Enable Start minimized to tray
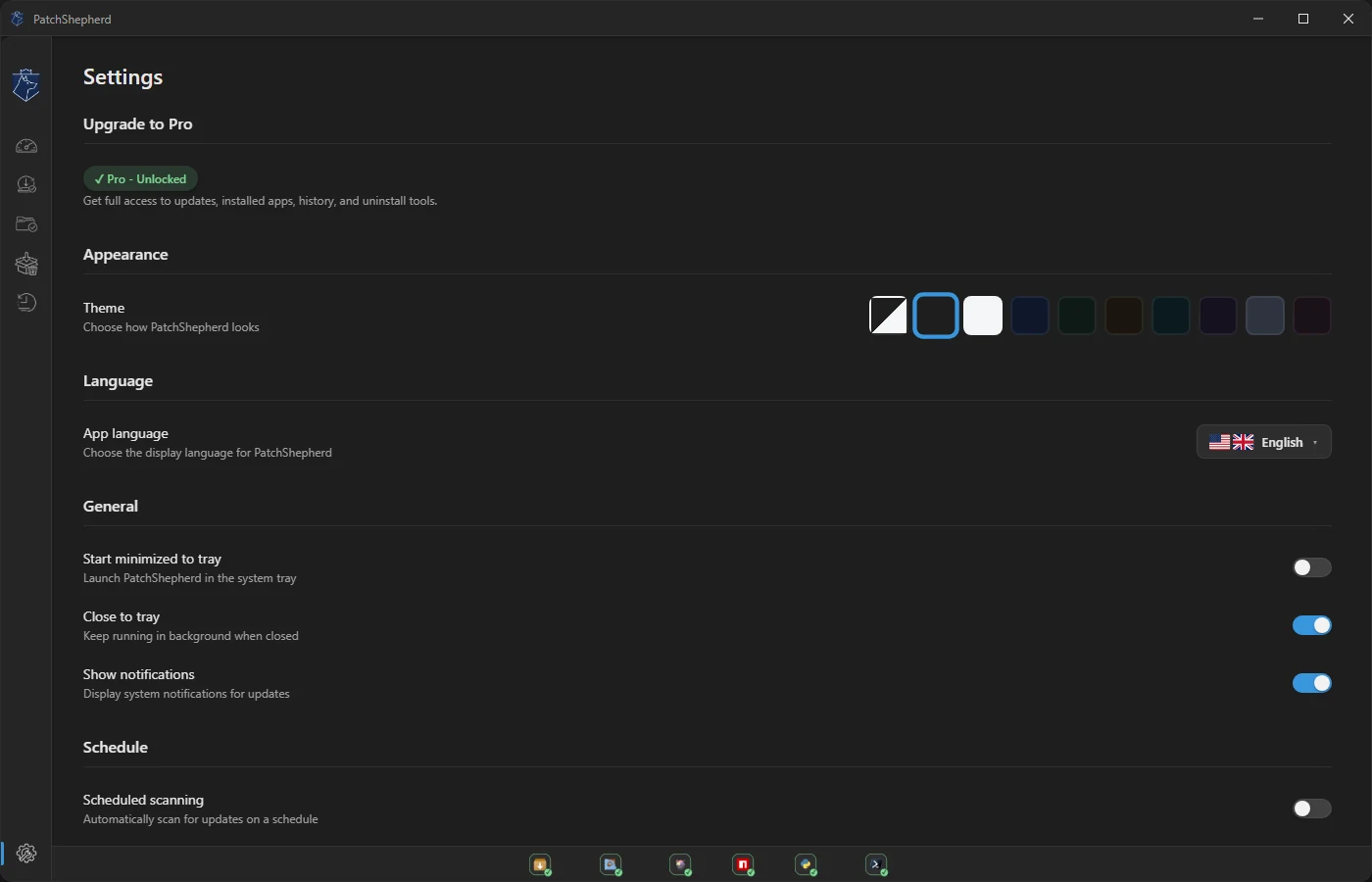Viewport: 1372px width, 882px height. pos(1311,567)
